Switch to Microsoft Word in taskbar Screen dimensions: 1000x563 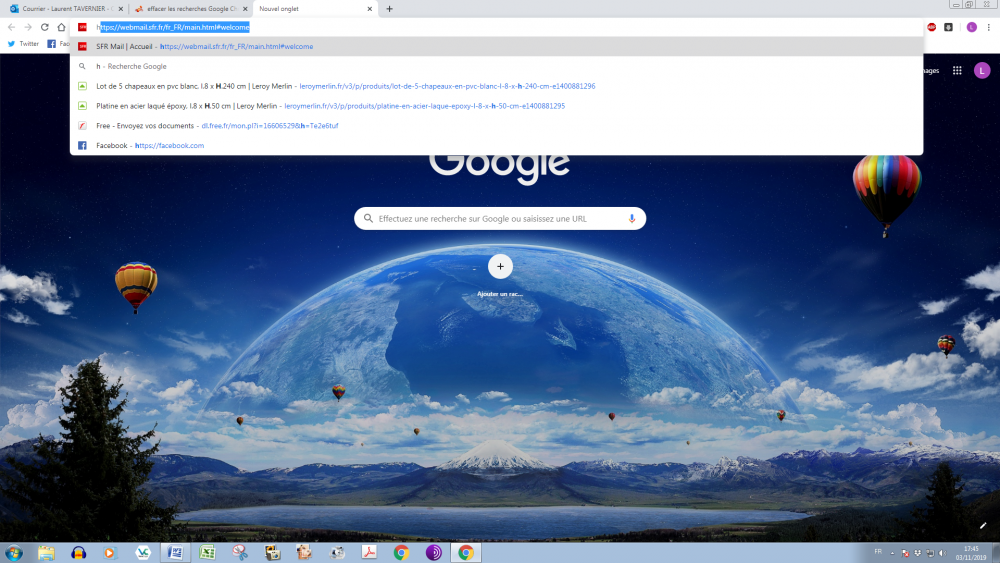tap(175, 552)
